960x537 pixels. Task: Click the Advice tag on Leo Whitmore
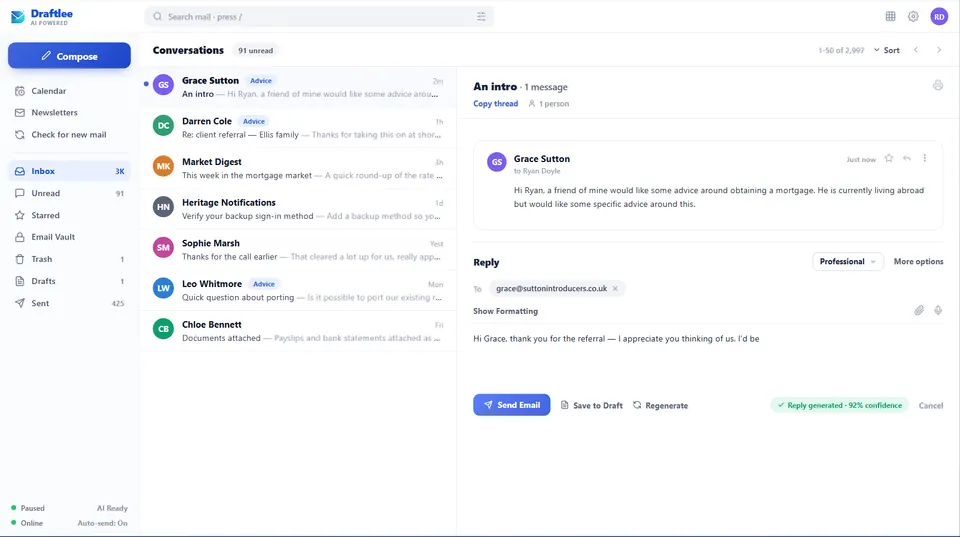pyautogui.click(x=264, y=284)
